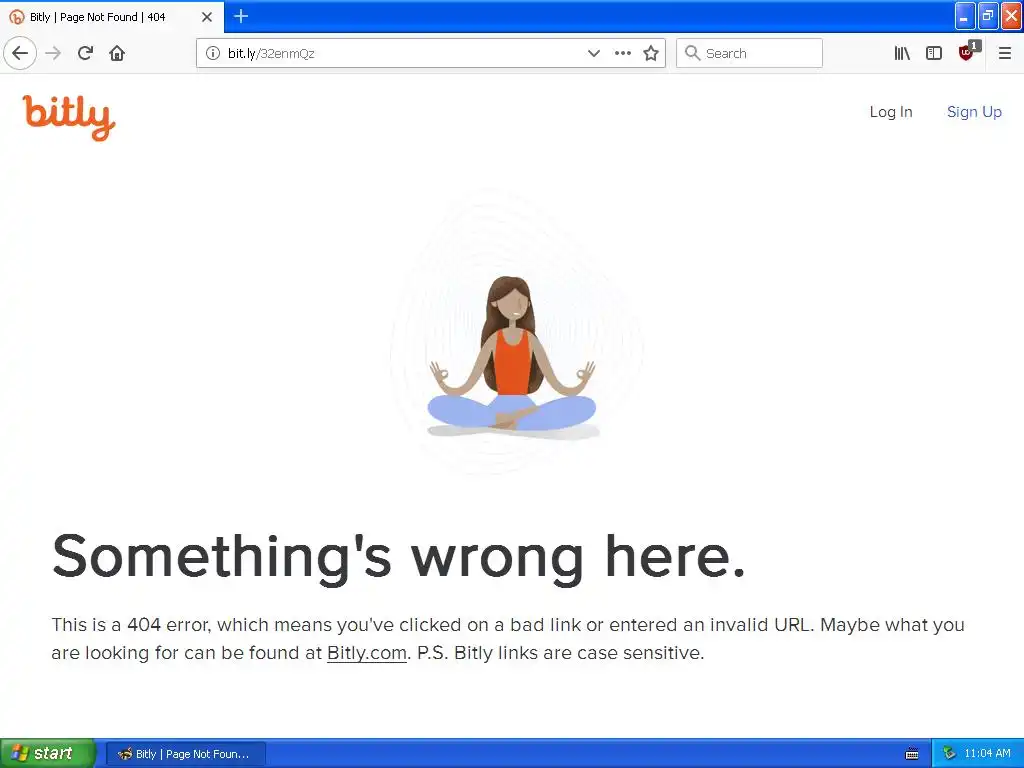Expand the address bar history dropdown

(594, 53)
